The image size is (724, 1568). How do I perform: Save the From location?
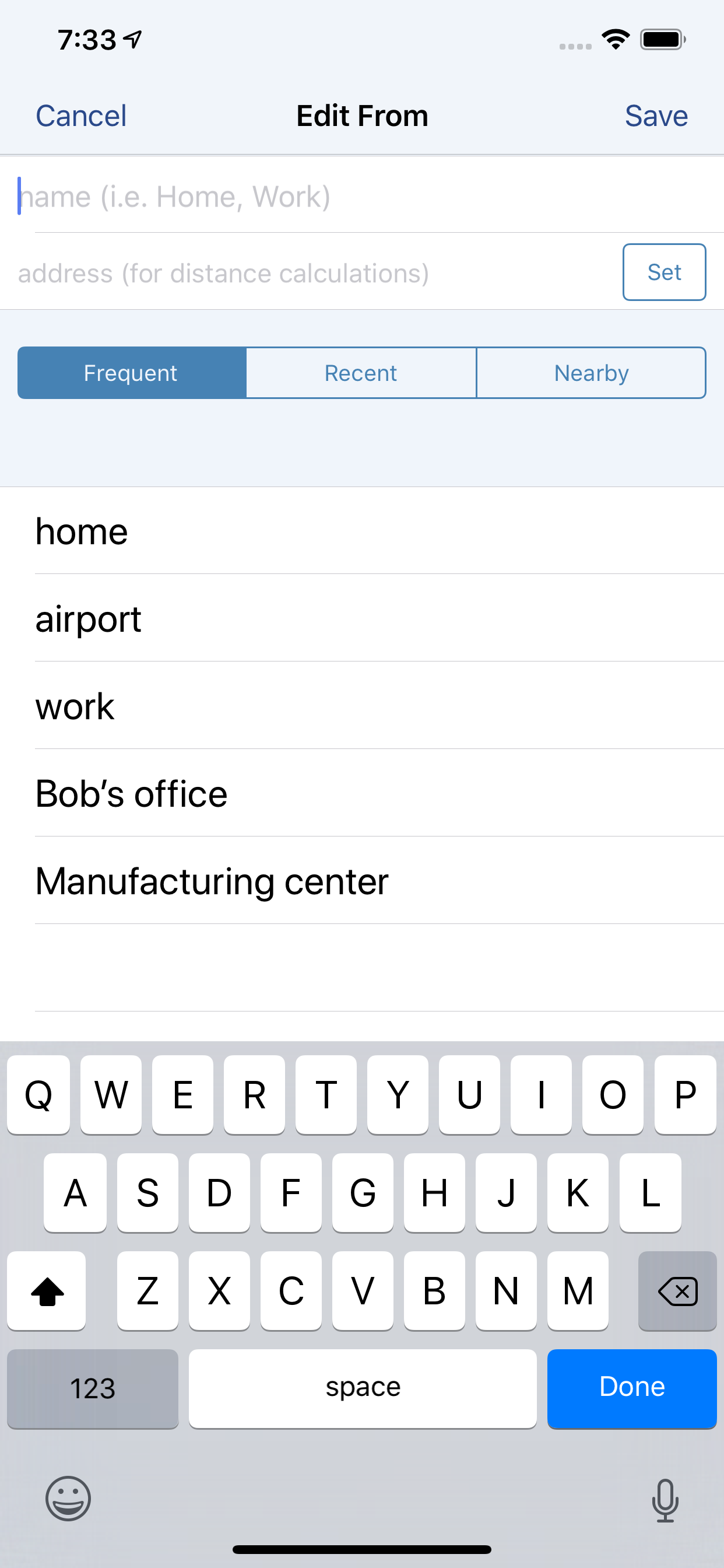click(656, 116)
